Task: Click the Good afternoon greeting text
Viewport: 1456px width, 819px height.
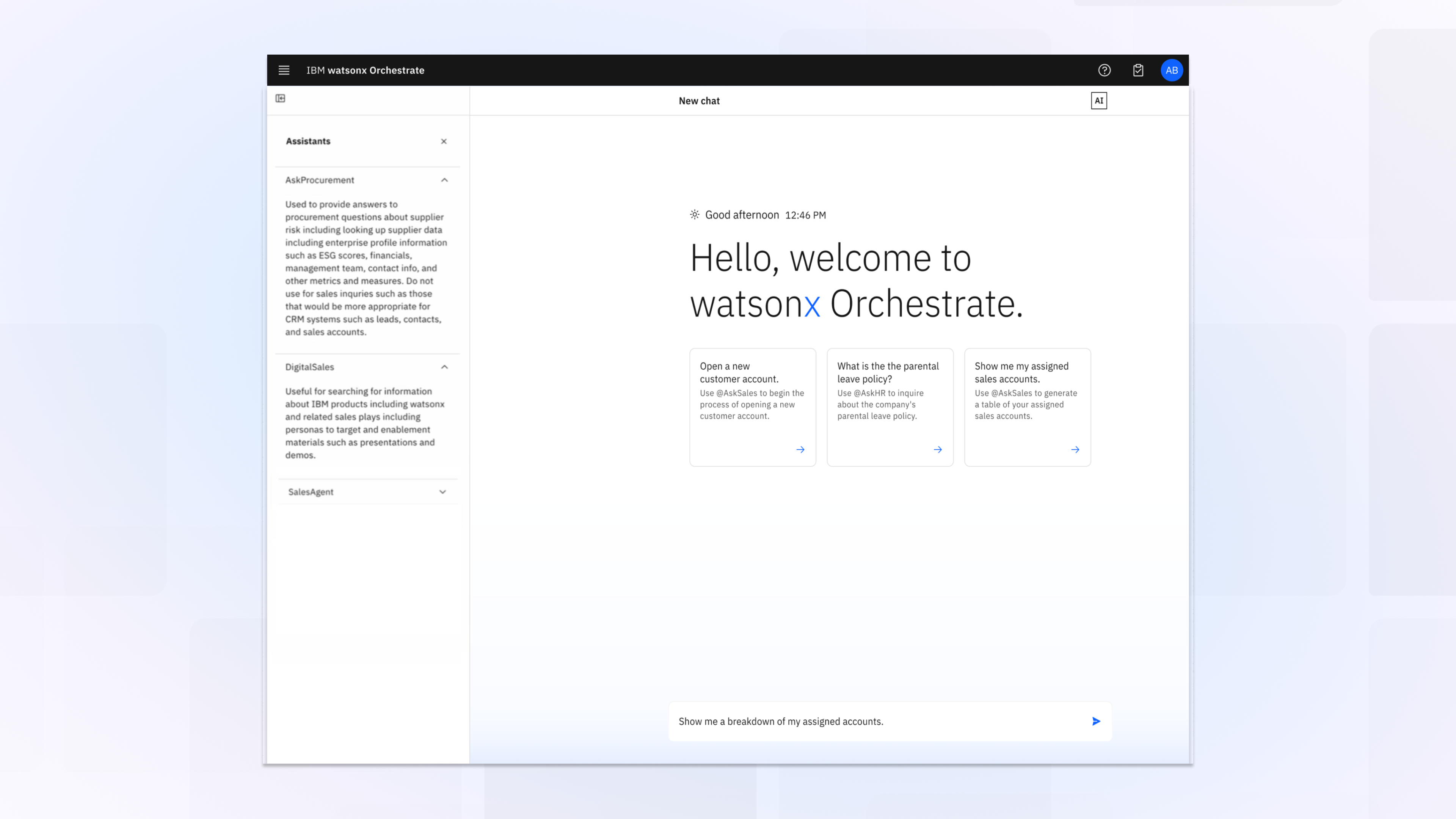Action: pyautogui.click(x=742, y=215)
